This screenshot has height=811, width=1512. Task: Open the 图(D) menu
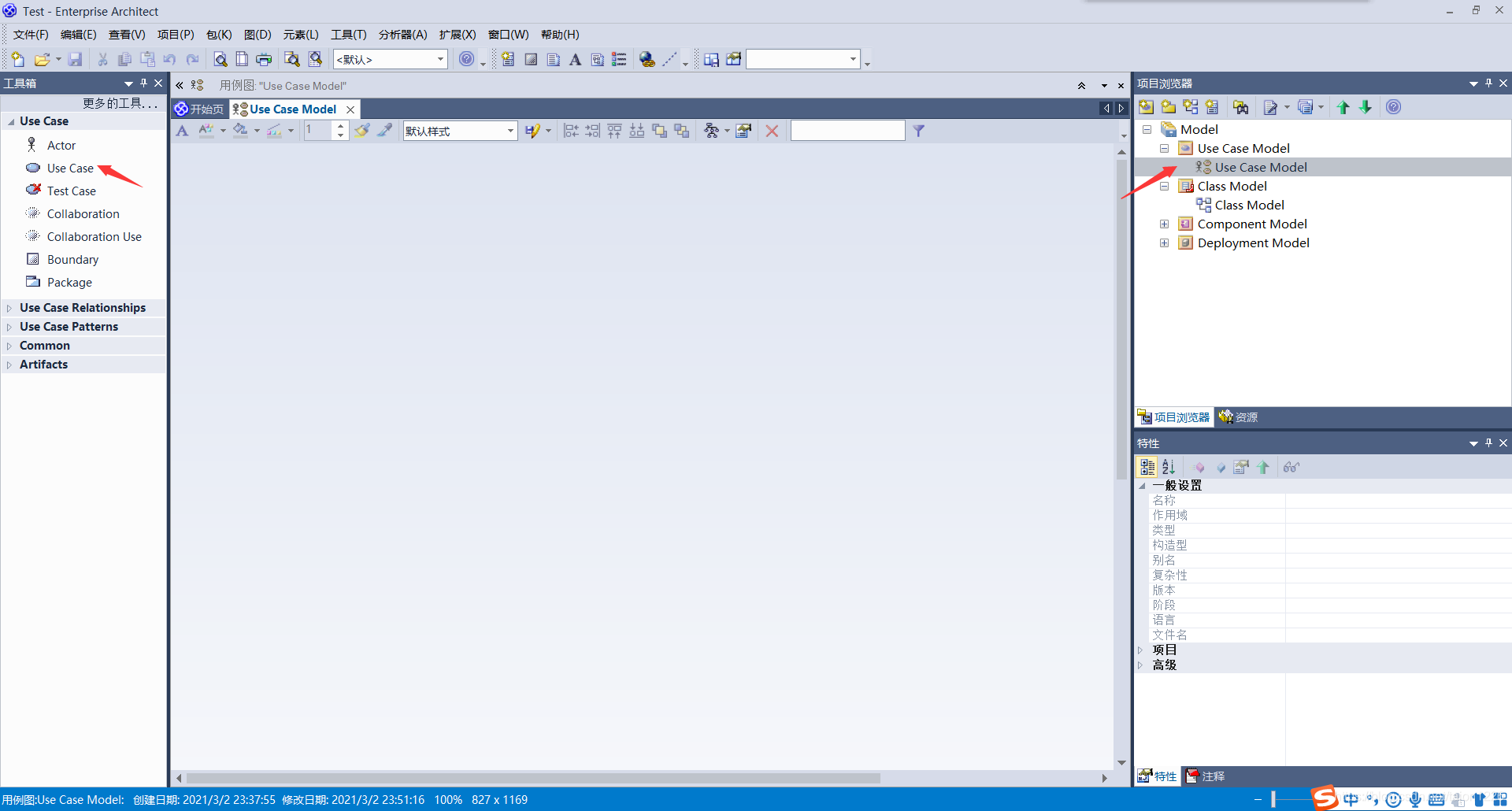click(258, 35)
